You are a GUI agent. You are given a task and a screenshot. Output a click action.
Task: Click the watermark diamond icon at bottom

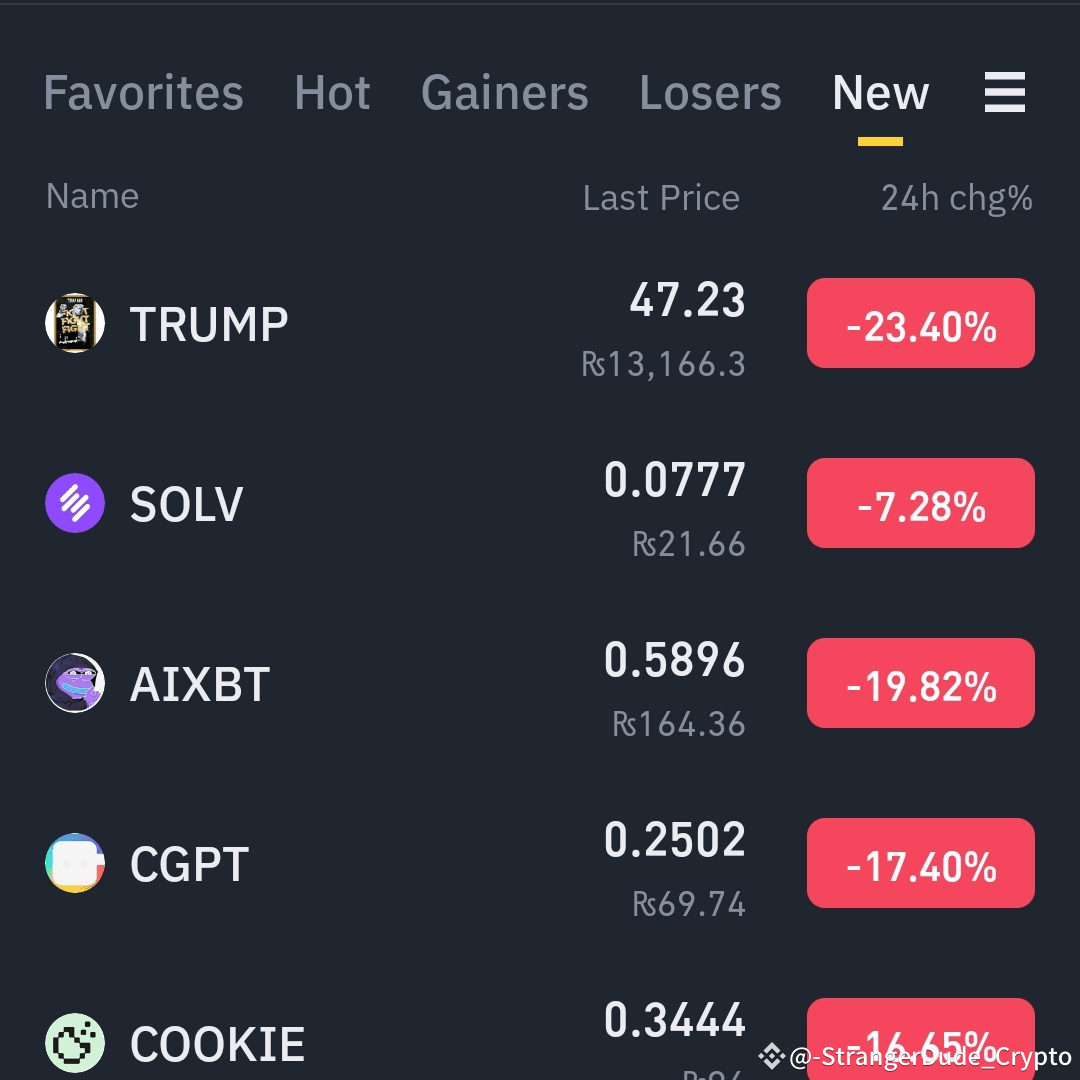coord(770,1055)
